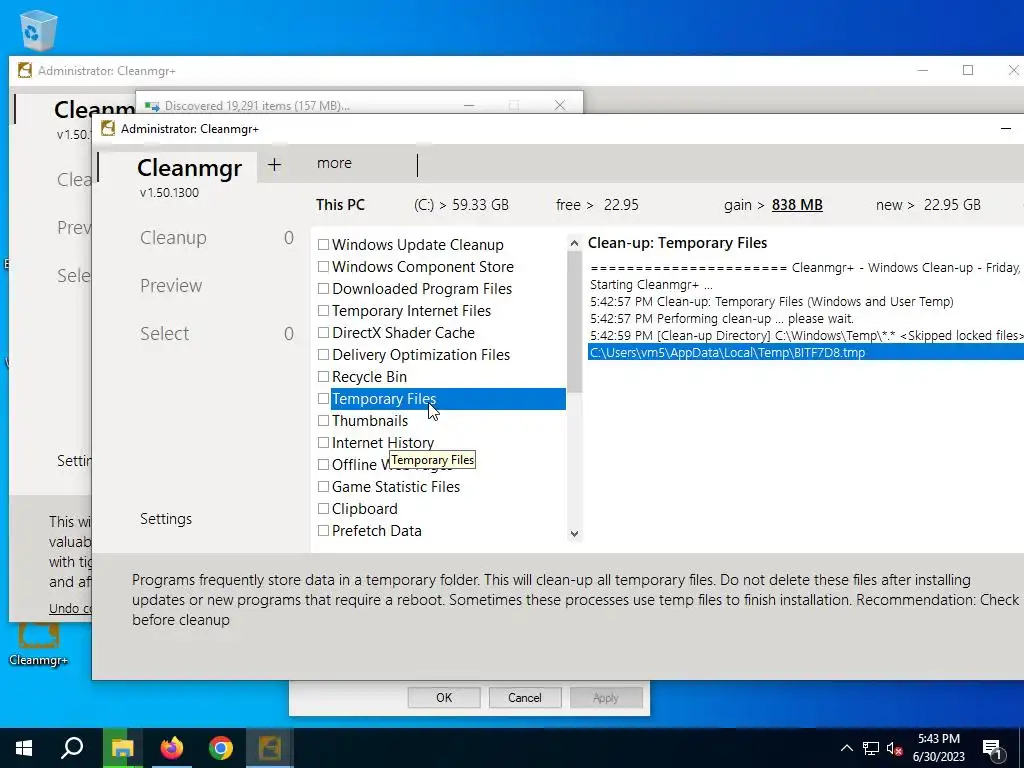Check Game Statistic Files checkbox
This screenshot has width=1024, height=768.
323,487
